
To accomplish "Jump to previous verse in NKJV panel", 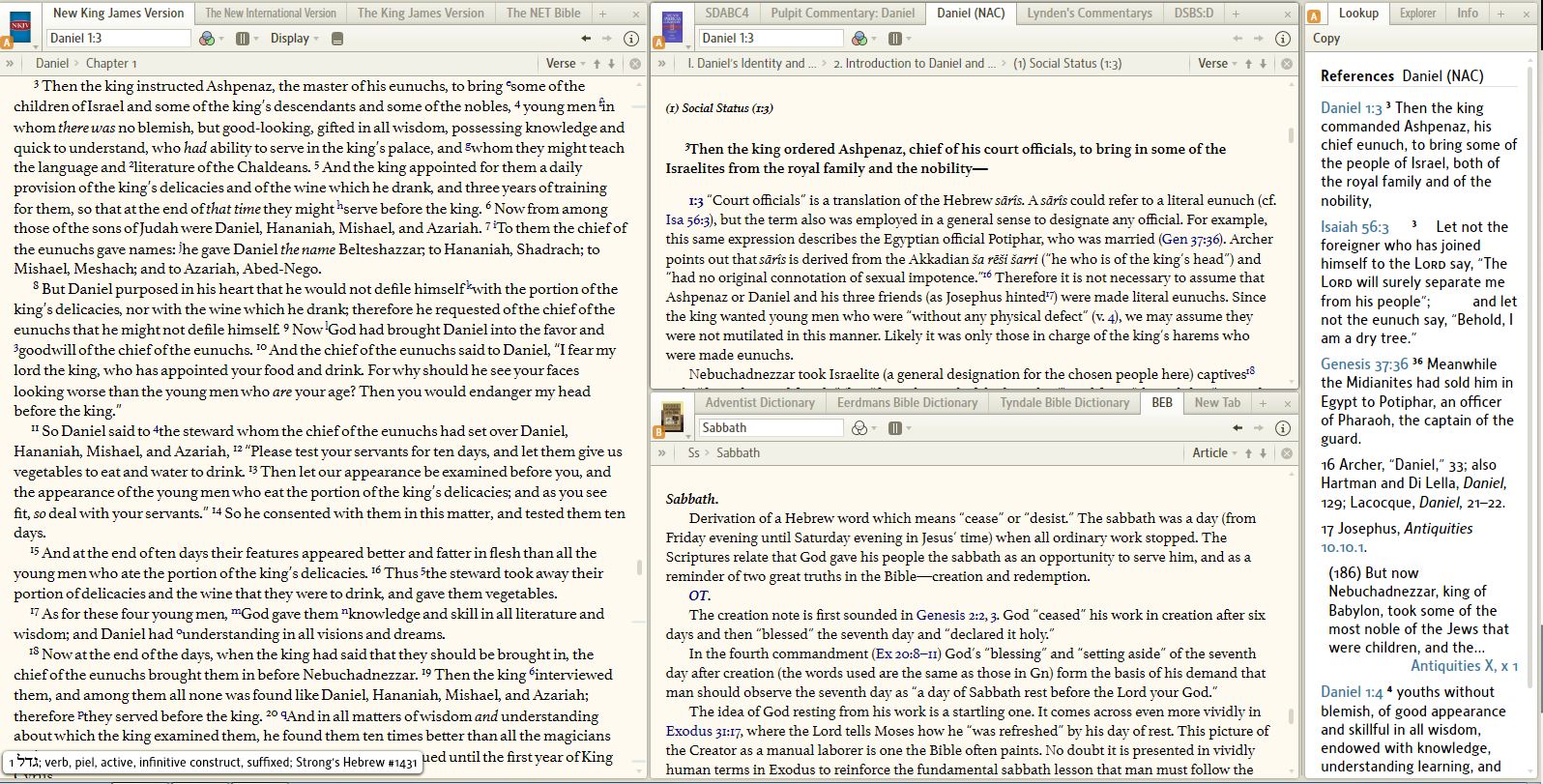I will pos(597,64).
